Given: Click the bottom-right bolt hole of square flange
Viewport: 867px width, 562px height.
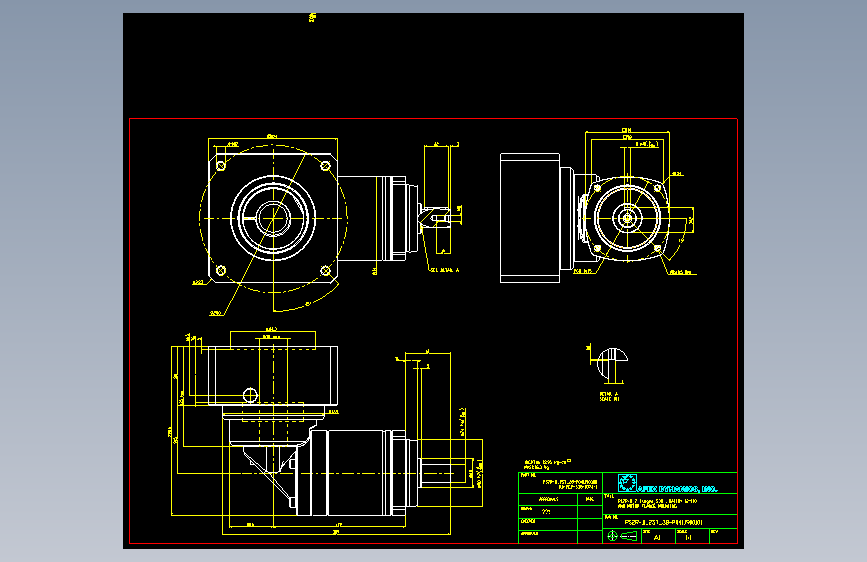Looking at the screenshot, I should coord(326,270).
